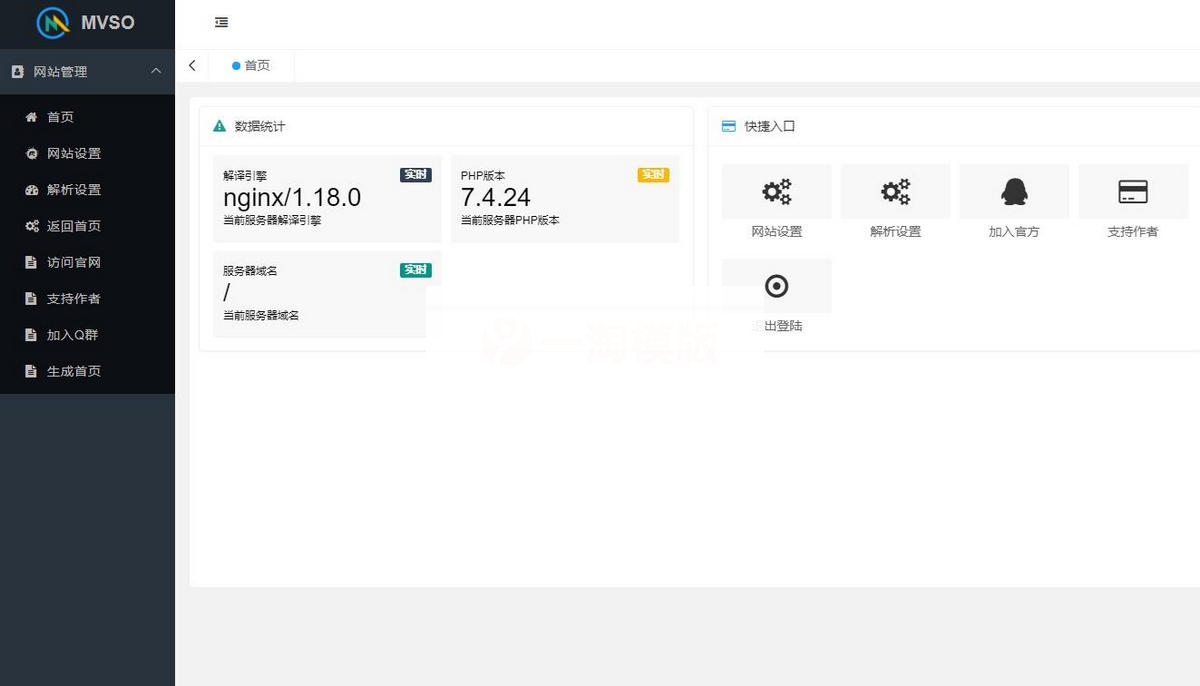Click the QQ penguin icon for 加入官方
The image size is (1200, 686).
coord(1014,191)
